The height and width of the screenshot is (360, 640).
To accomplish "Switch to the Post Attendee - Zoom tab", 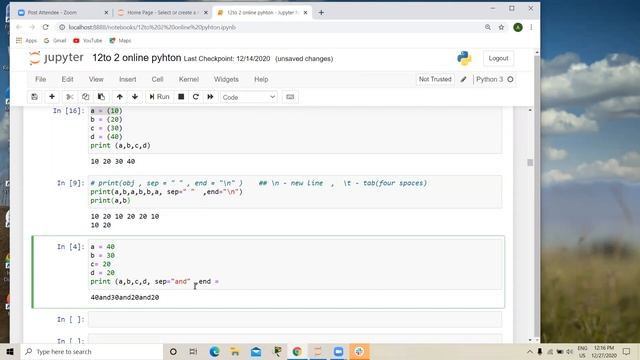I will pyautogui.click(x=61, y=13).
